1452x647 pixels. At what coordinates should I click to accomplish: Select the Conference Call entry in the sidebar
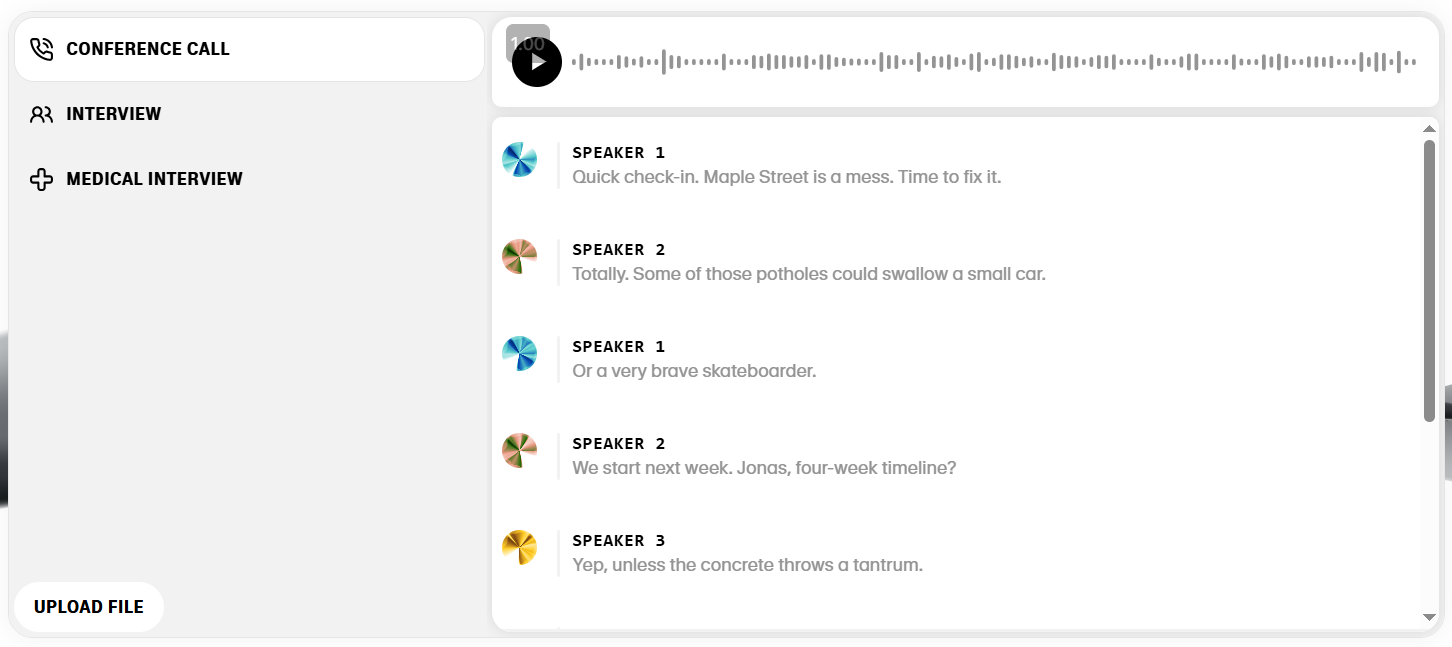pyautogui.click(x=149, y=48)
